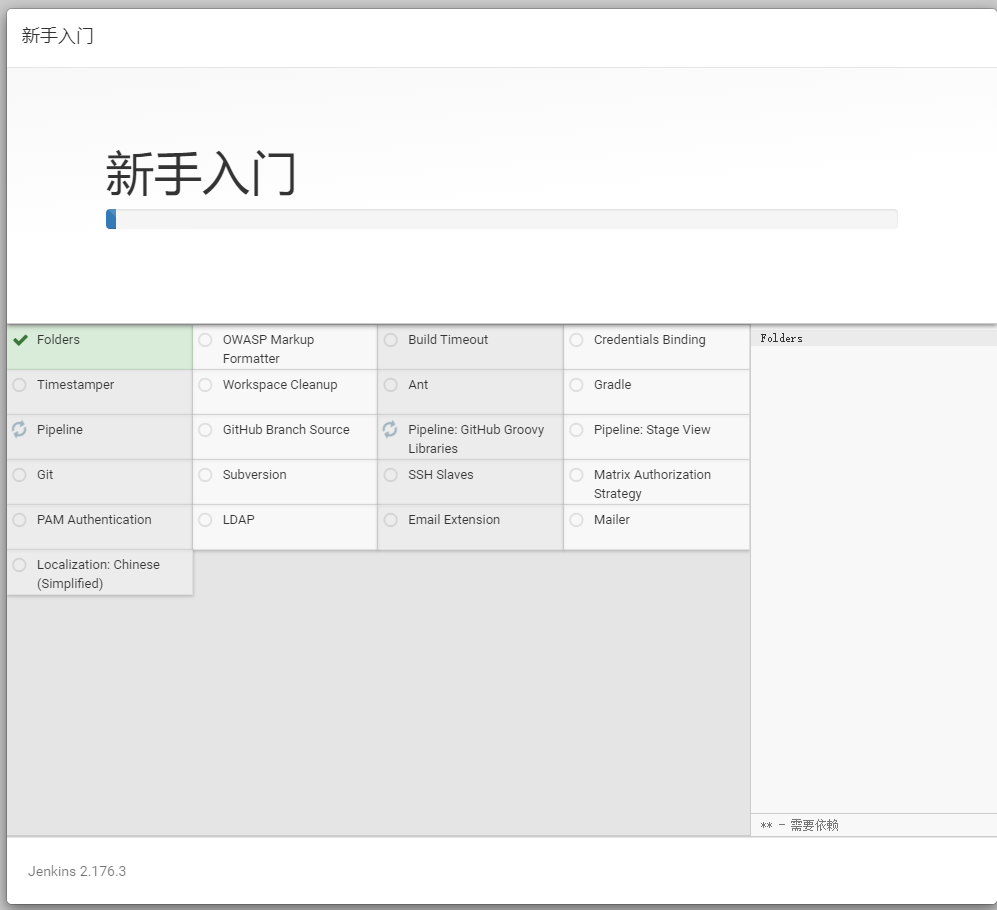Click the pending circle beside PAM Authentication
Image resolution: width=997 pixels, height=910 pixels.
click(x=20, y=520)
